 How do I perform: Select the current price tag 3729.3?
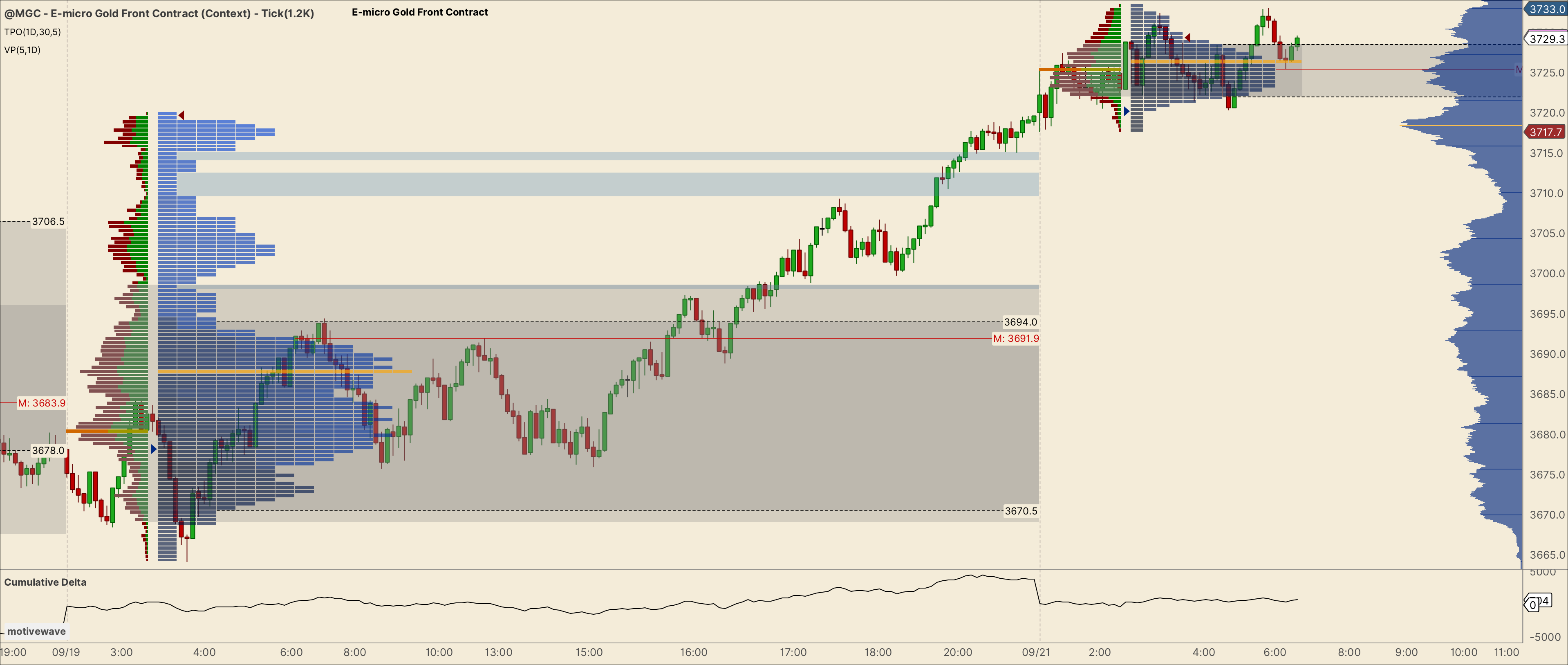[x=1546, y=39]
